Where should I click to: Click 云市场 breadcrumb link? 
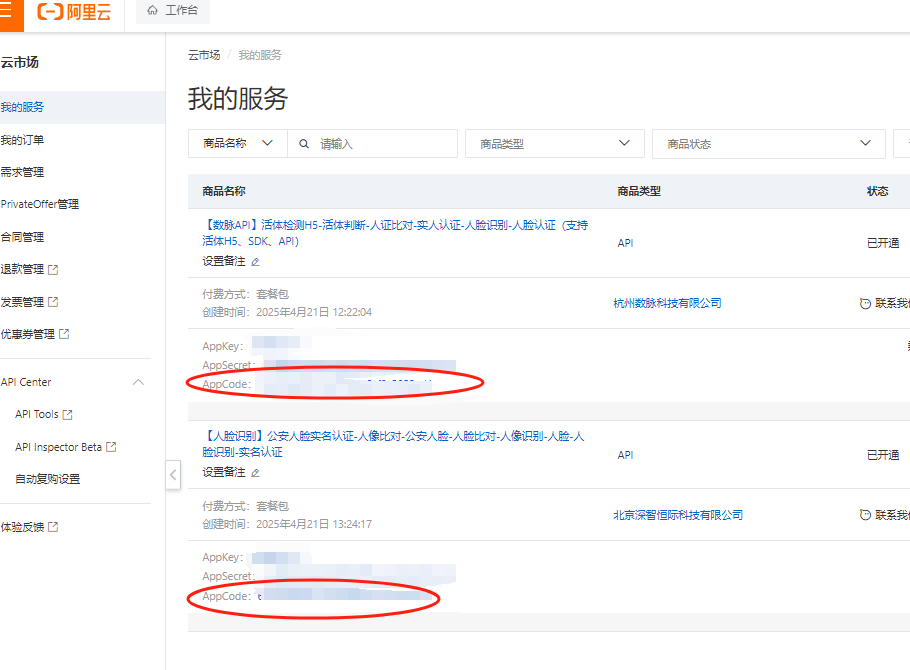coord(204,55)
